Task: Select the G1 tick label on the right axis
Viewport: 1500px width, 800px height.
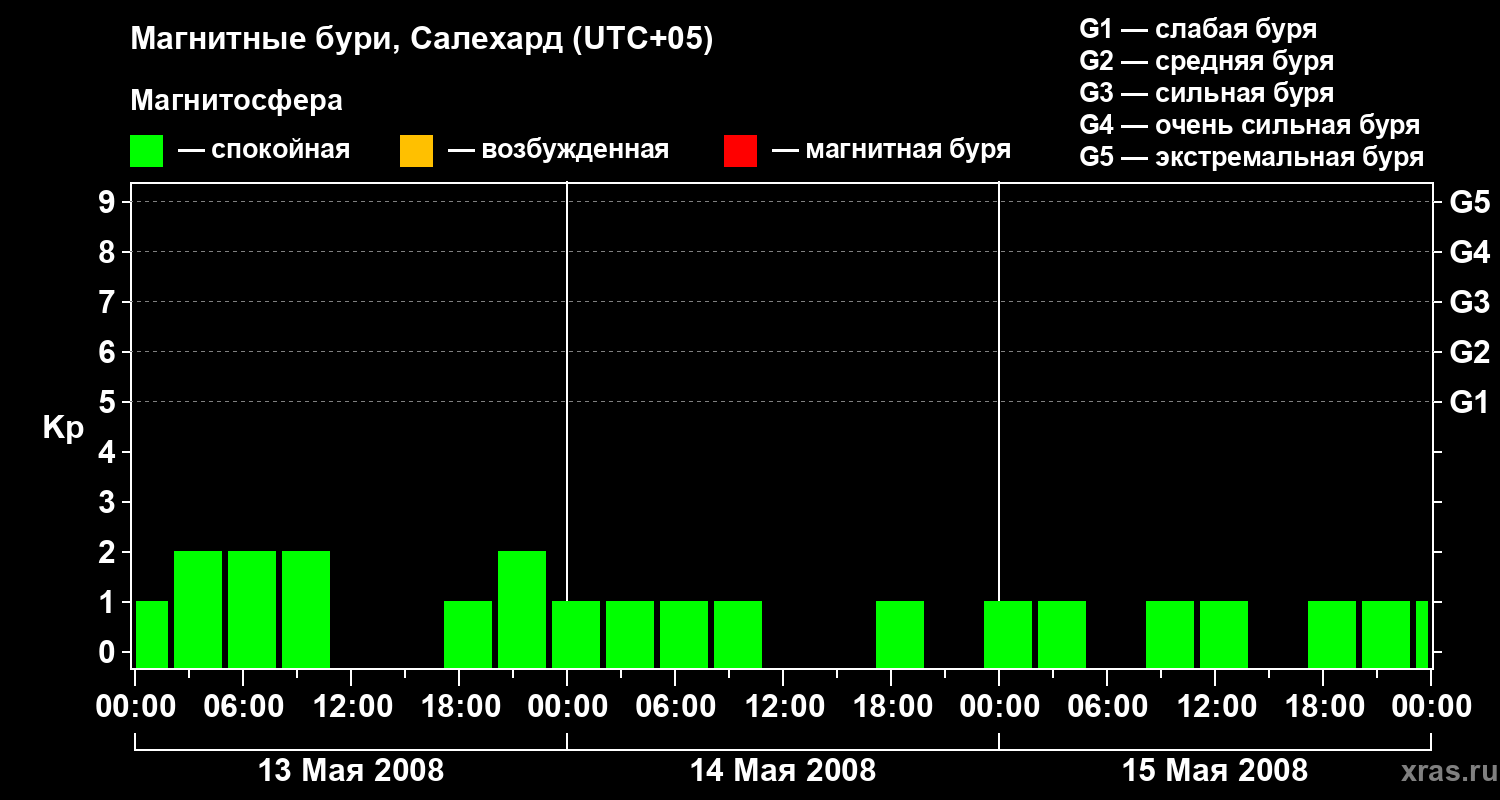Action: (1470, 402)
